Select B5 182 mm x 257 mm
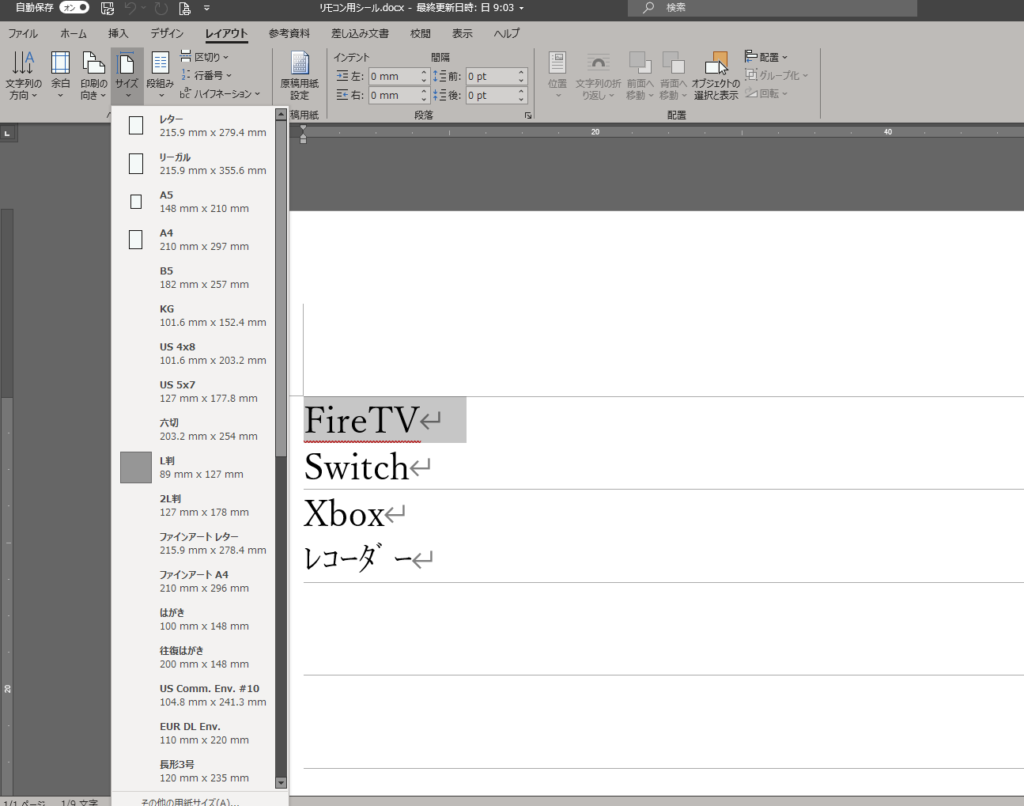The image size is (1024, 806). point(193,277)
